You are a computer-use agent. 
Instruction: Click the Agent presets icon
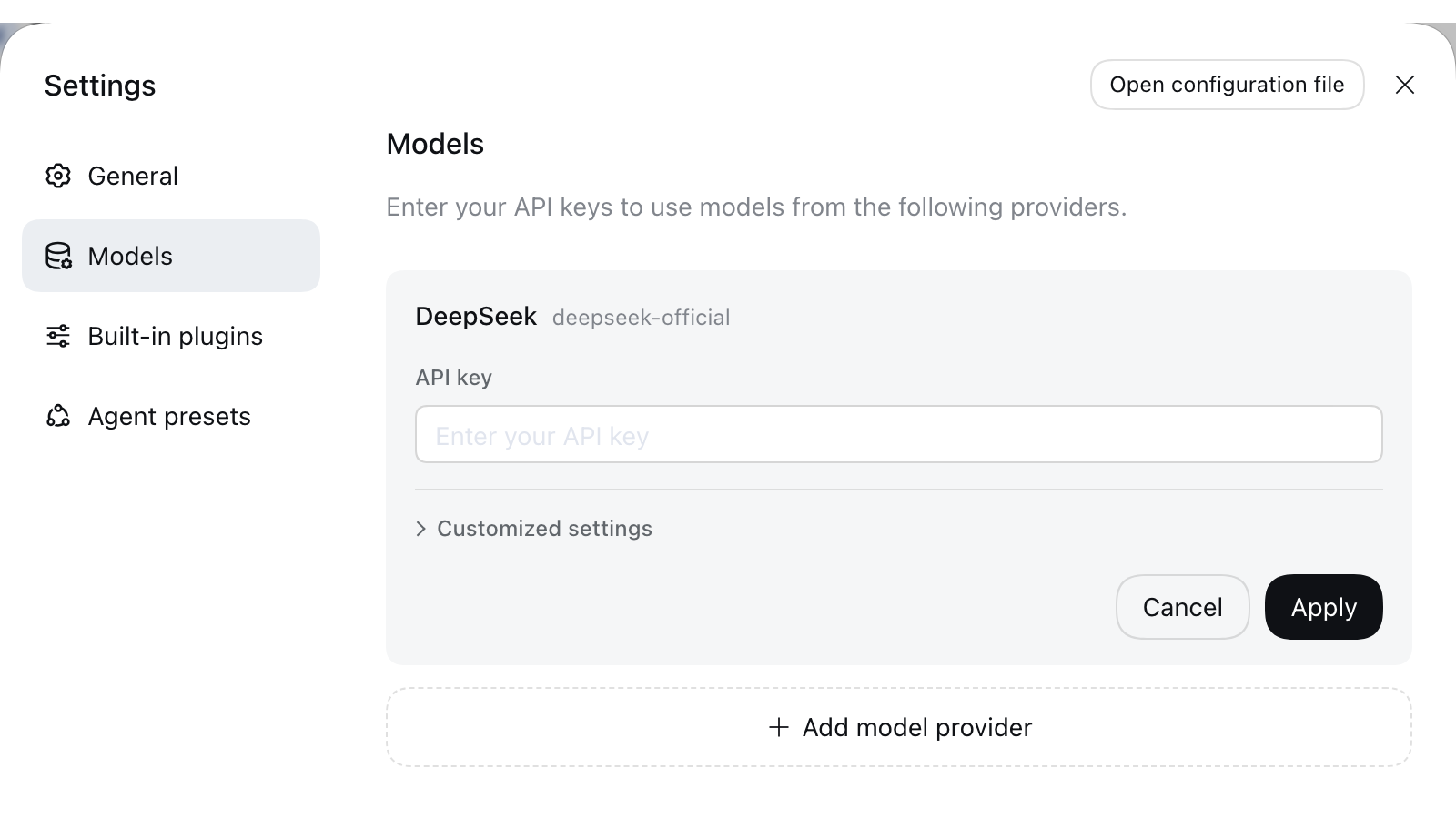coord(58,416)
